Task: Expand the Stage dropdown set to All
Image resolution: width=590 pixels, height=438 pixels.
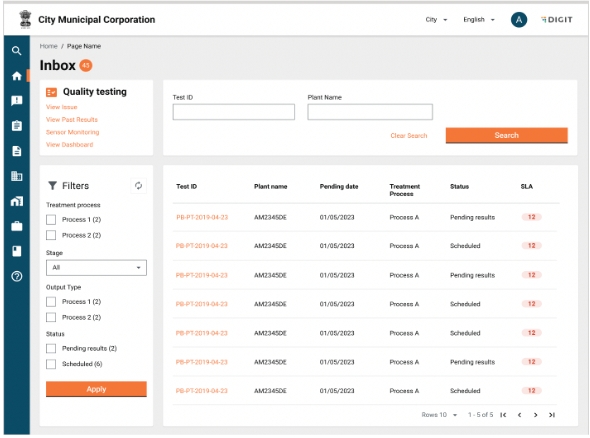Action: click(96, 268)
